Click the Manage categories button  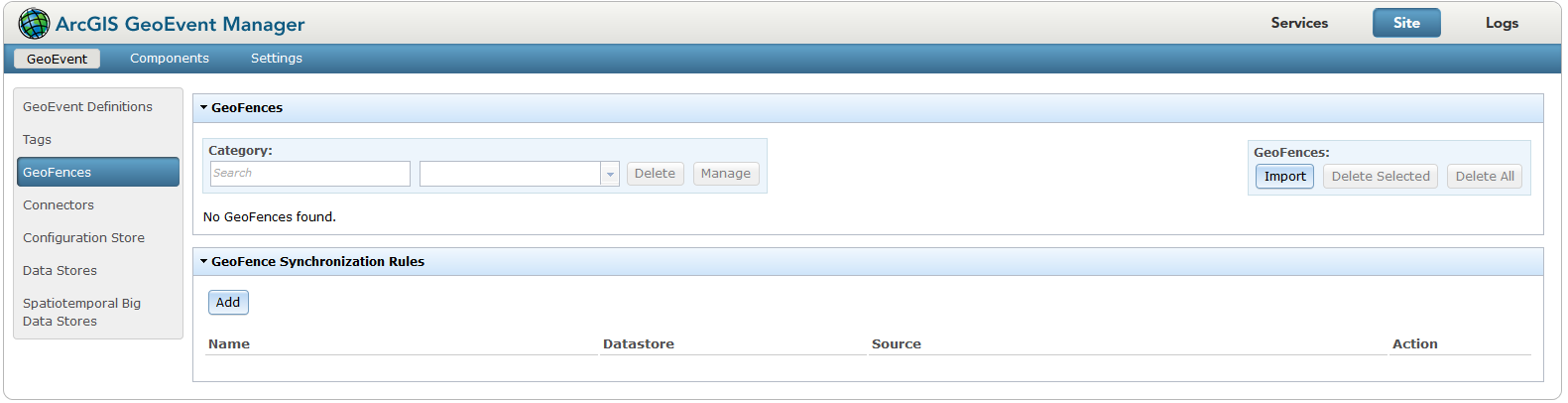(726, 174)
